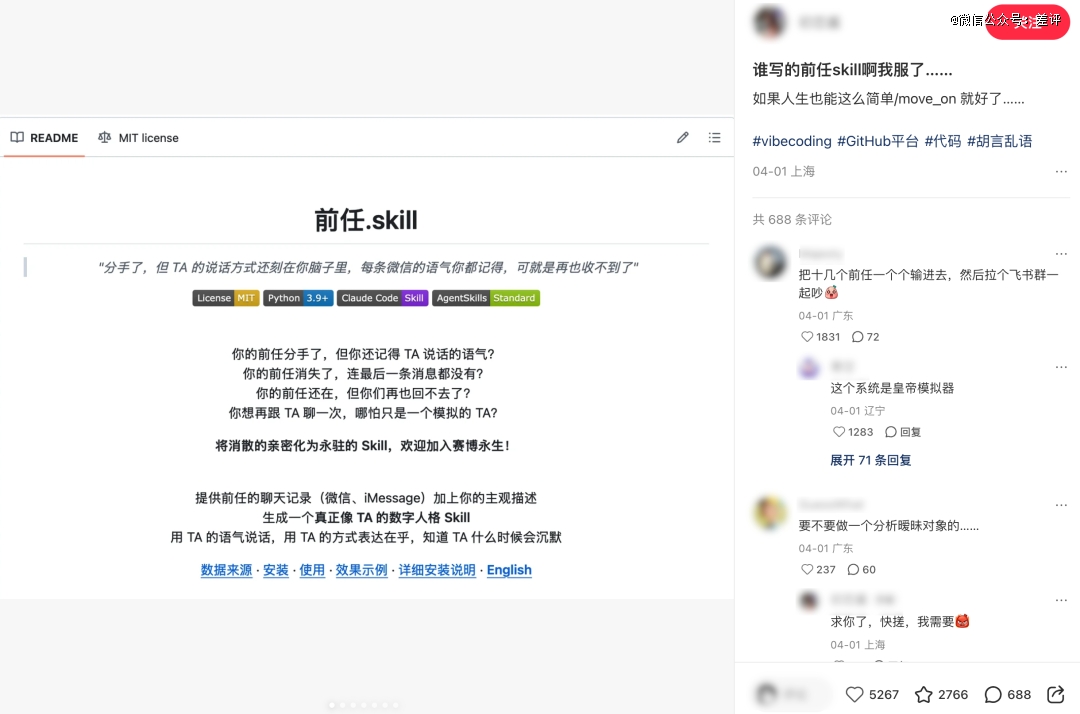Switch to the README tab

click(x=45, y=138)
